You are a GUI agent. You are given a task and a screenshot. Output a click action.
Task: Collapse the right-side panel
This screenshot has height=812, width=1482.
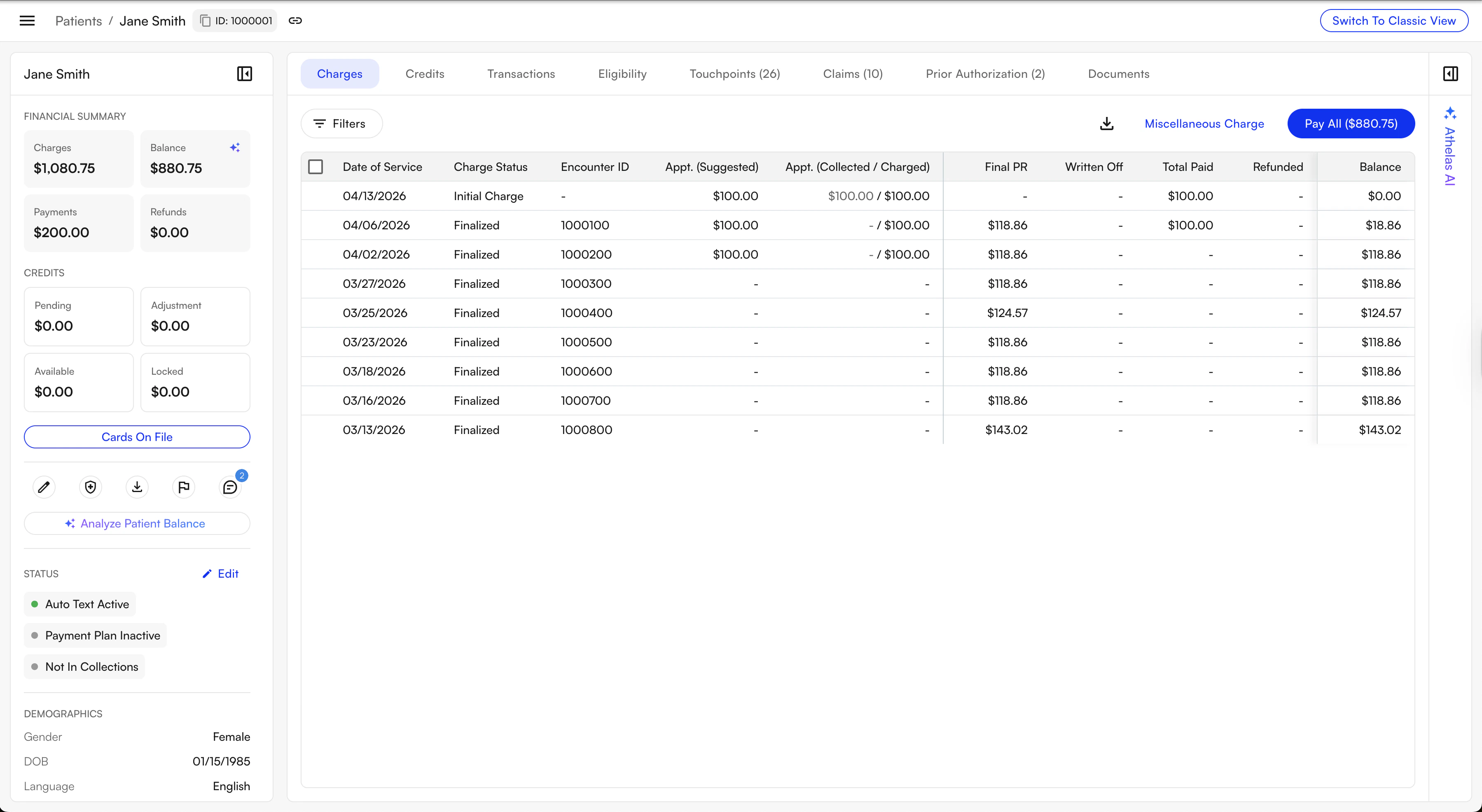click(x=1451, y=74)
